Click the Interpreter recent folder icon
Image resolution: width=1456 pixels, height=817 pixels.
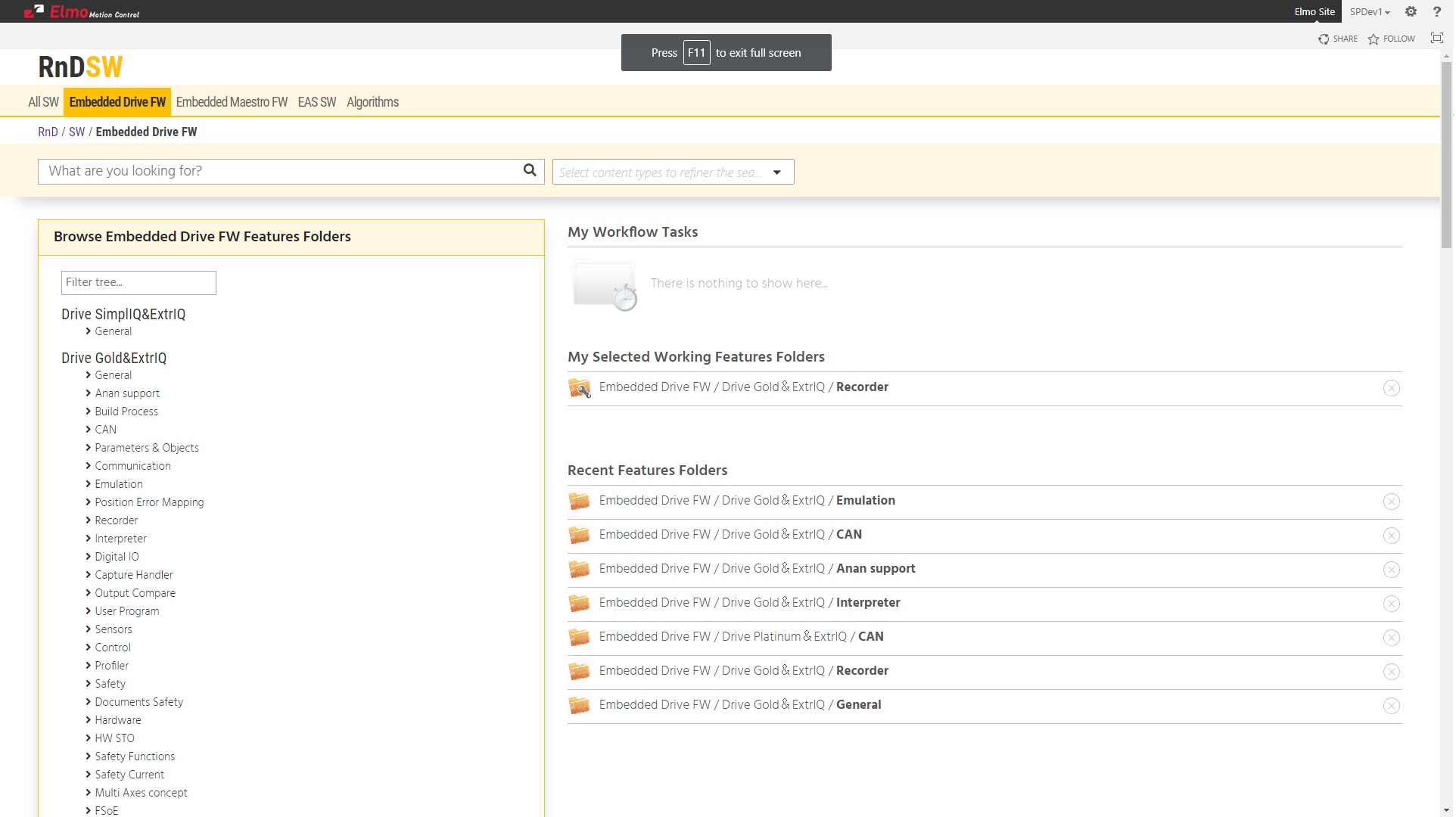pyautogui.click(x=579, y=603)
